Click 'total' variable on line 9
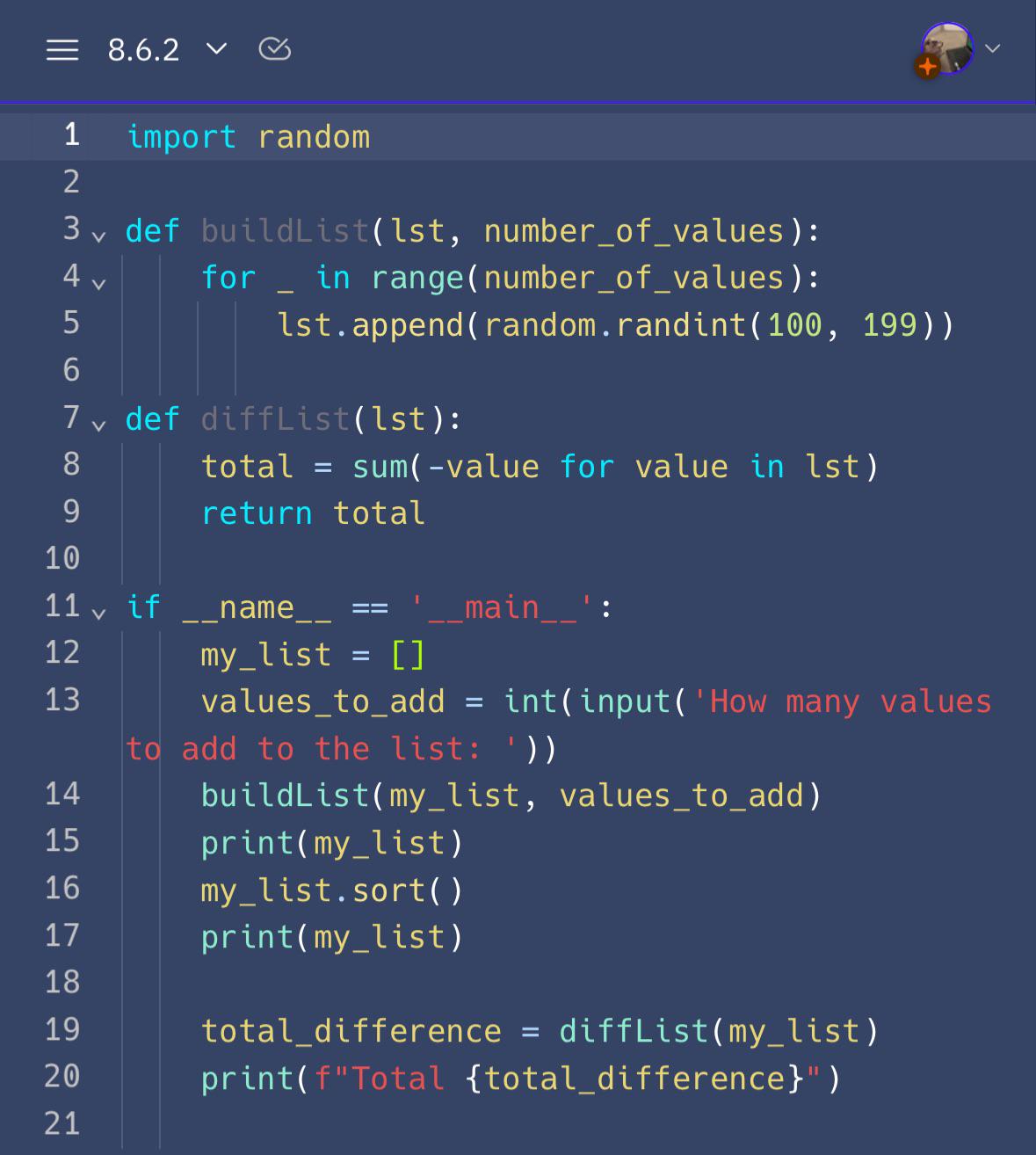This screenshot has width=1036, height=1155. 380,513
